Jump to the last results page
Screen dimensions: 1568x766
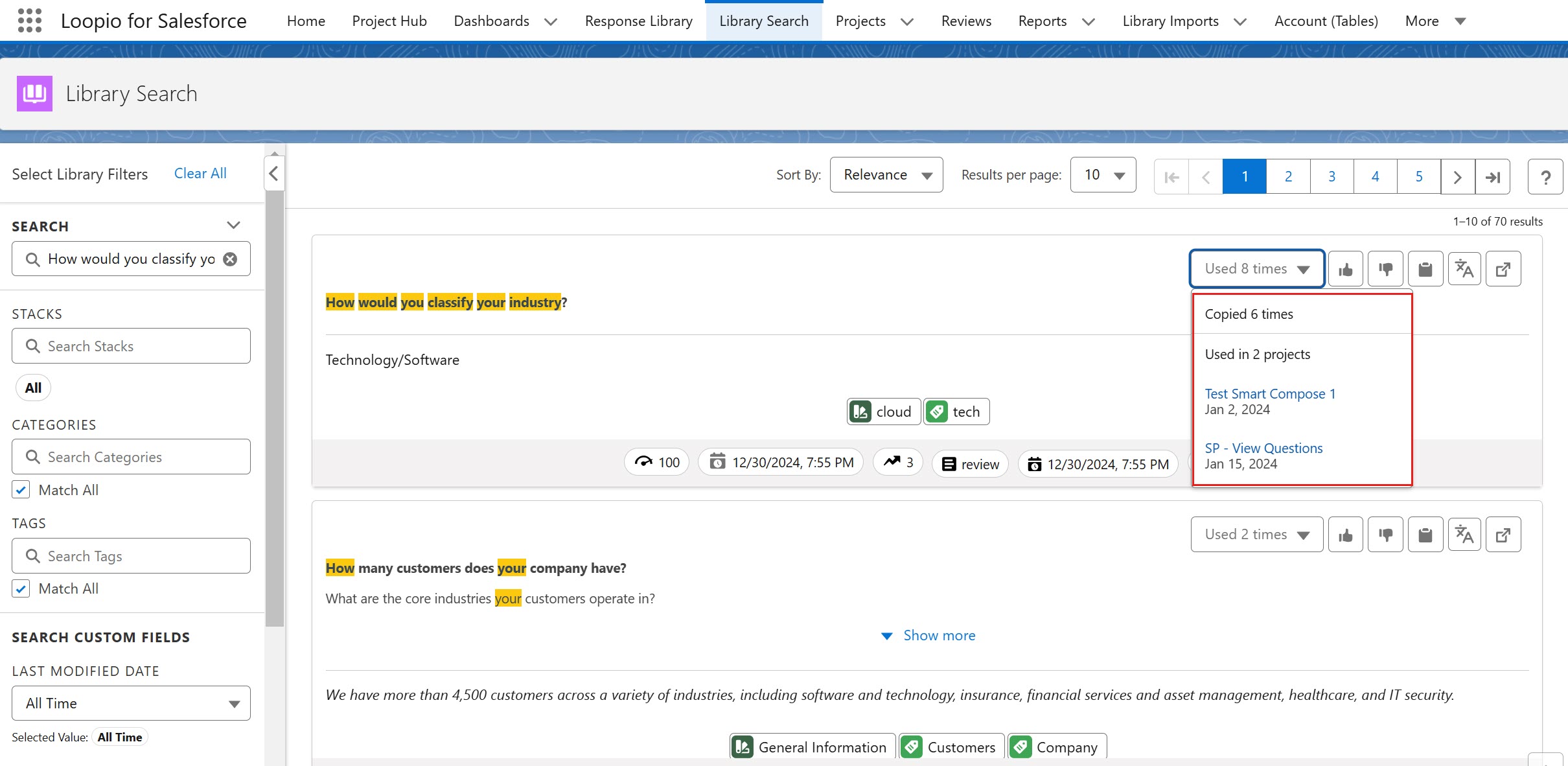coord(1493,176)
